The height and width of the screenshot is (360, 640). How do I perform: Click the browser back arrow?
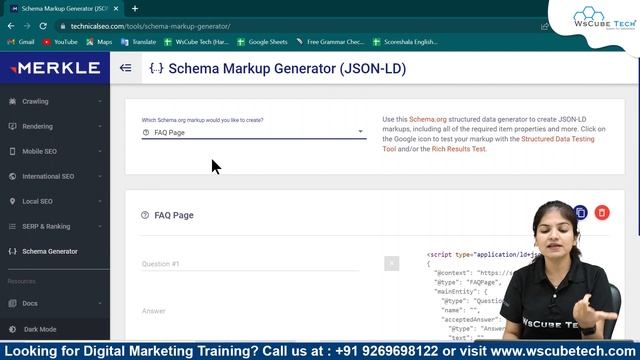point(11,26)
